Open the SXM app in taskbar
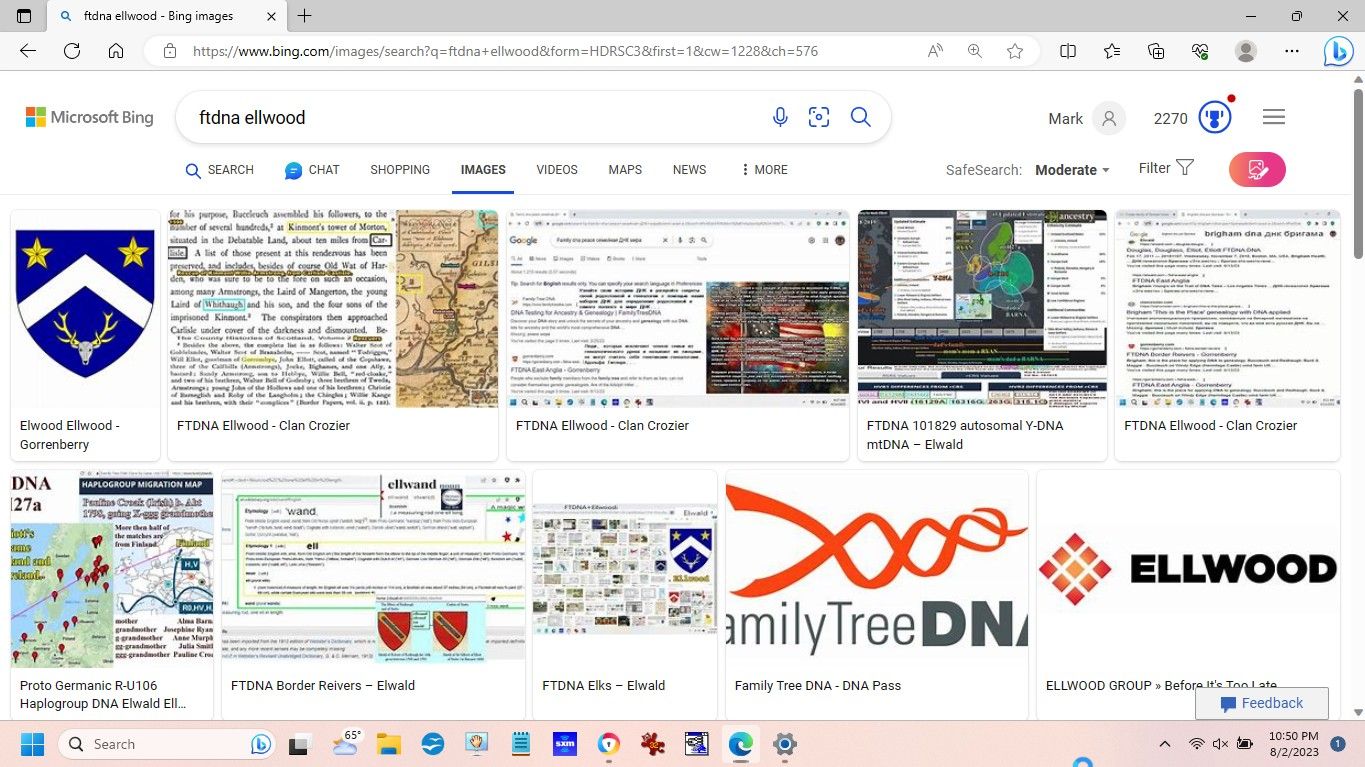 tap(564, 744)
